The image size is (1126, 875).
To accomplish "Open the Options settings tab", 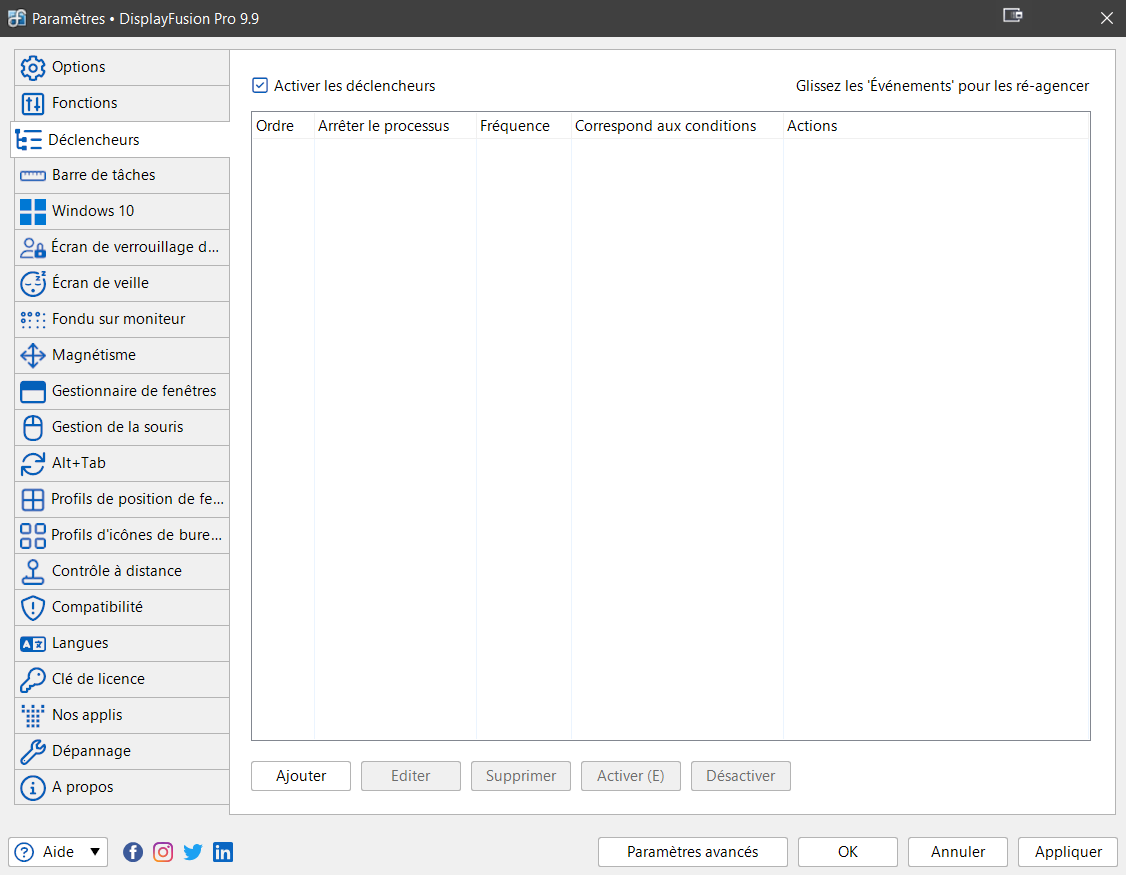I will [x=122, y=68].
